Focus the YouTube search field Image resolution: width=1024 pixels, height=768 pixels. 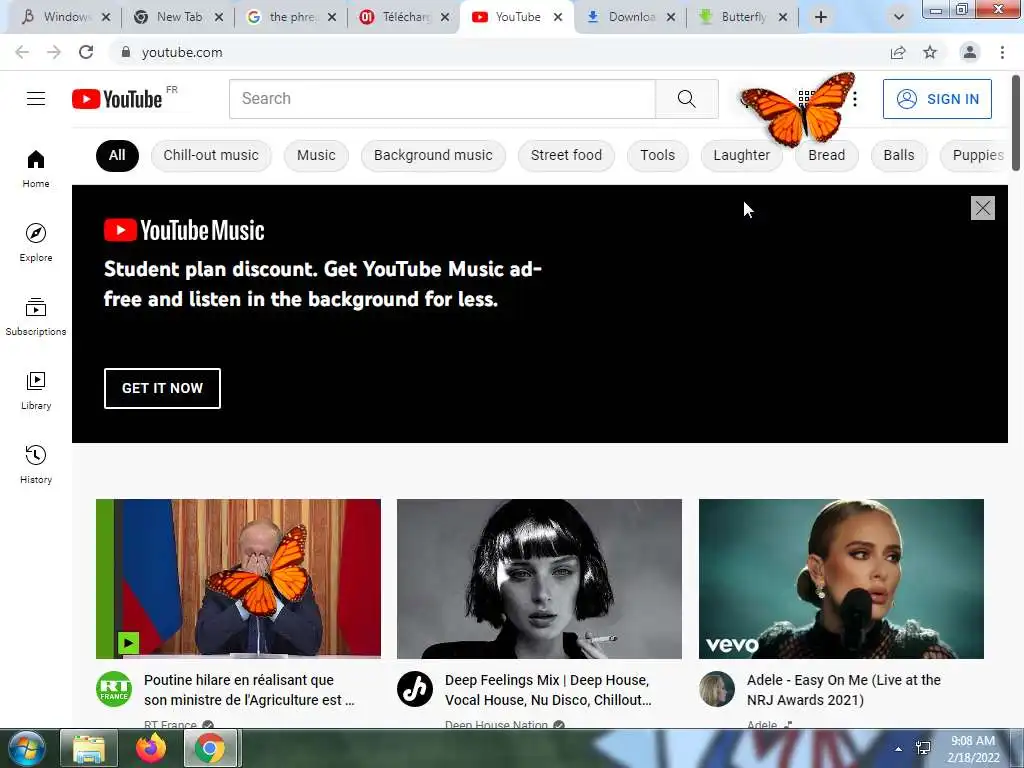pos(442,99)
